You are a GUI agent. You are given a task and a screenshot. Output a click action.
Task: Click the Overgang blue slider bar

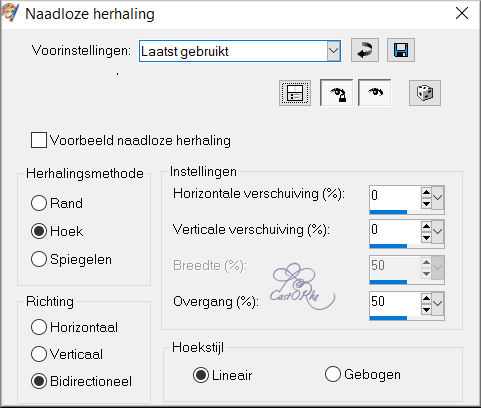(388, 318)
